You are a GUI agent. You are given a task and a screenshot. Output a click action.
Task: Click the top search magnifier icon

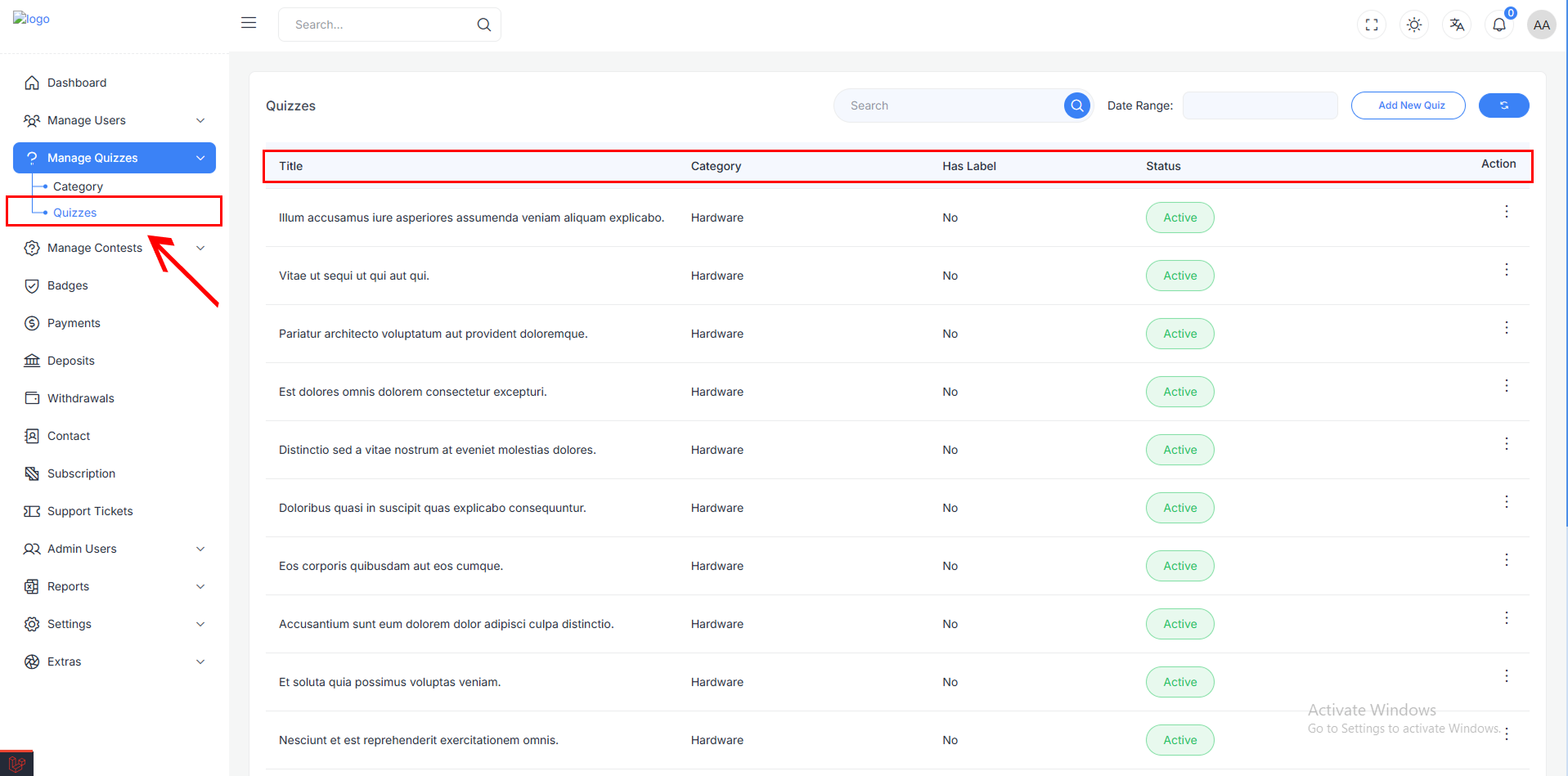pyautogui.click(x=484, y=25)
